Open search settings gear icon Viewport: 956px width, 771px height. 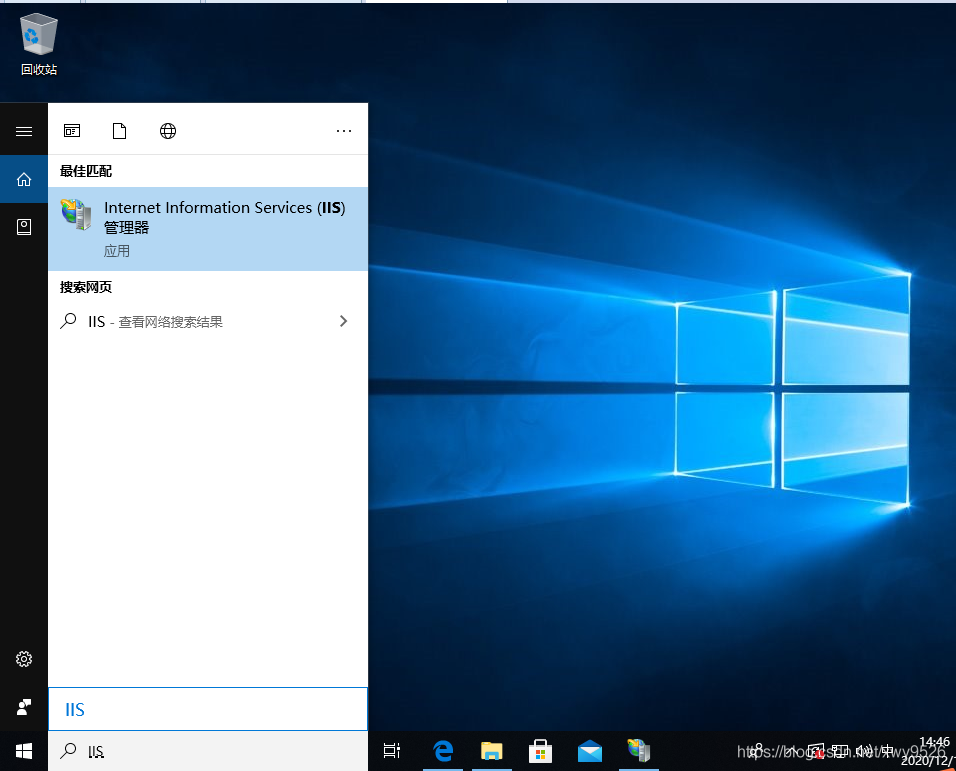24,659
